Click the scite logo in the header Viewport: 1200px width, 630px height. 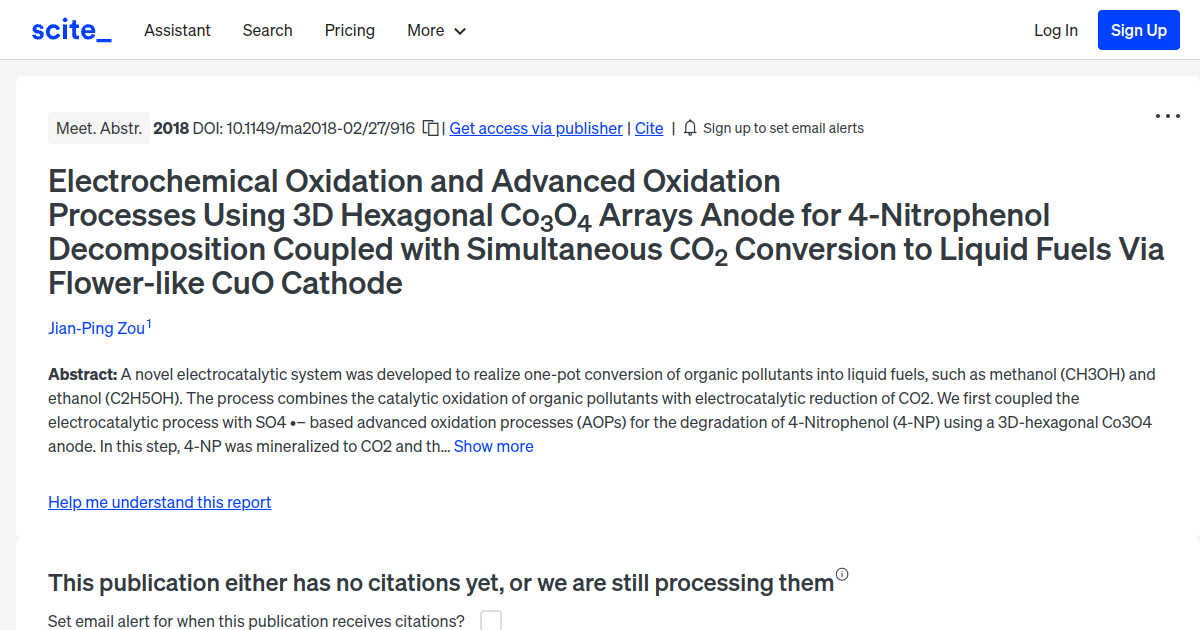tap(71, 29)
